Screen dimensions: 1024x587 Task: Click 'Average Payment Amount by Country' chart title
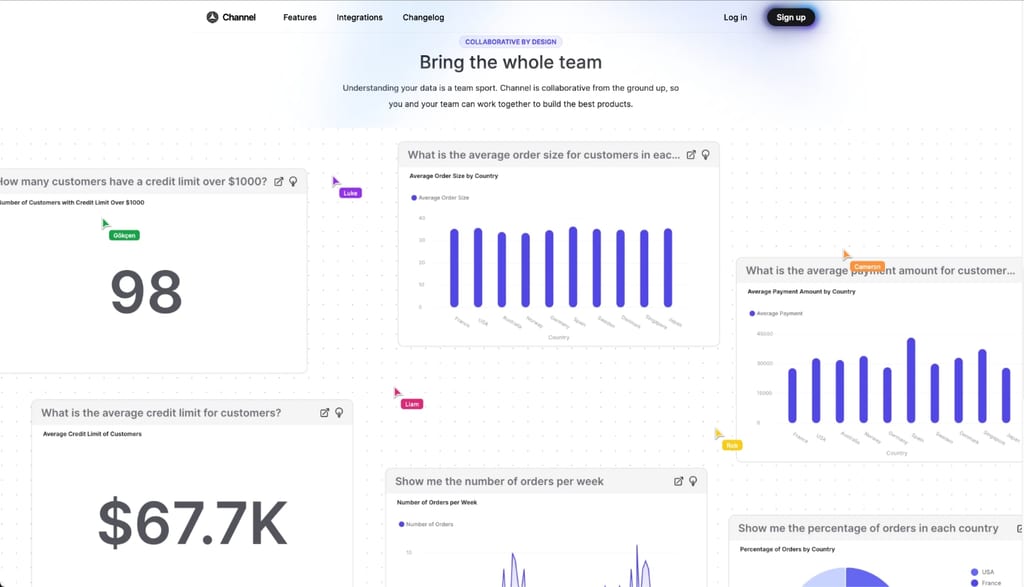pos(801,292)
